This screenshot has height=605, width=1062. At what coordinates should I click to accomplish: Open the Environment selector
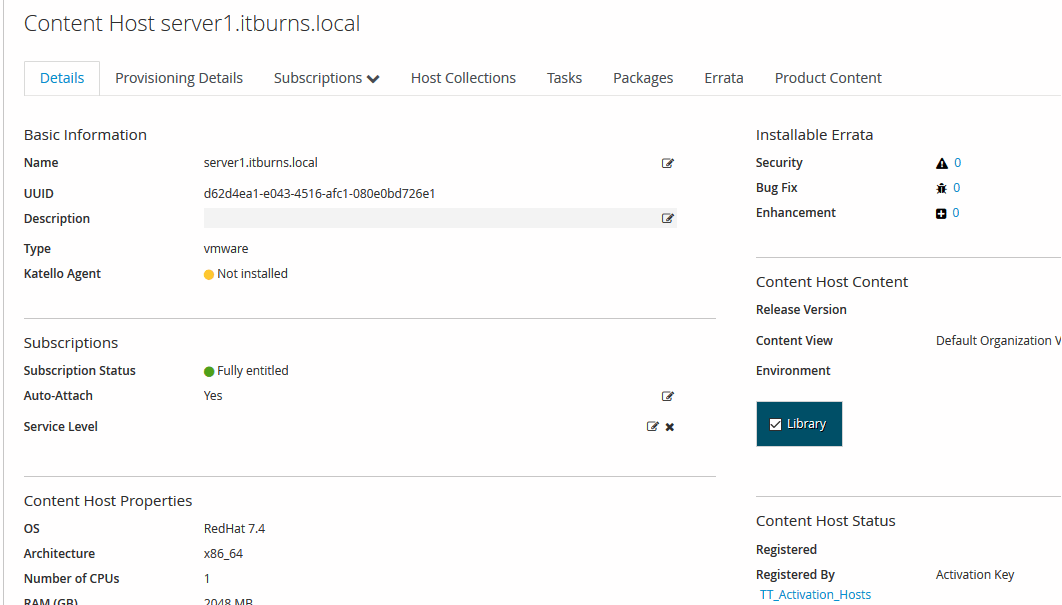(990, 371)
